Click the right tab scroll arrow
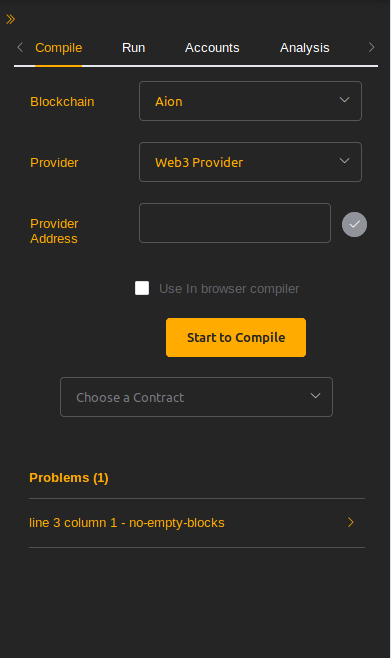 [371, 47]
